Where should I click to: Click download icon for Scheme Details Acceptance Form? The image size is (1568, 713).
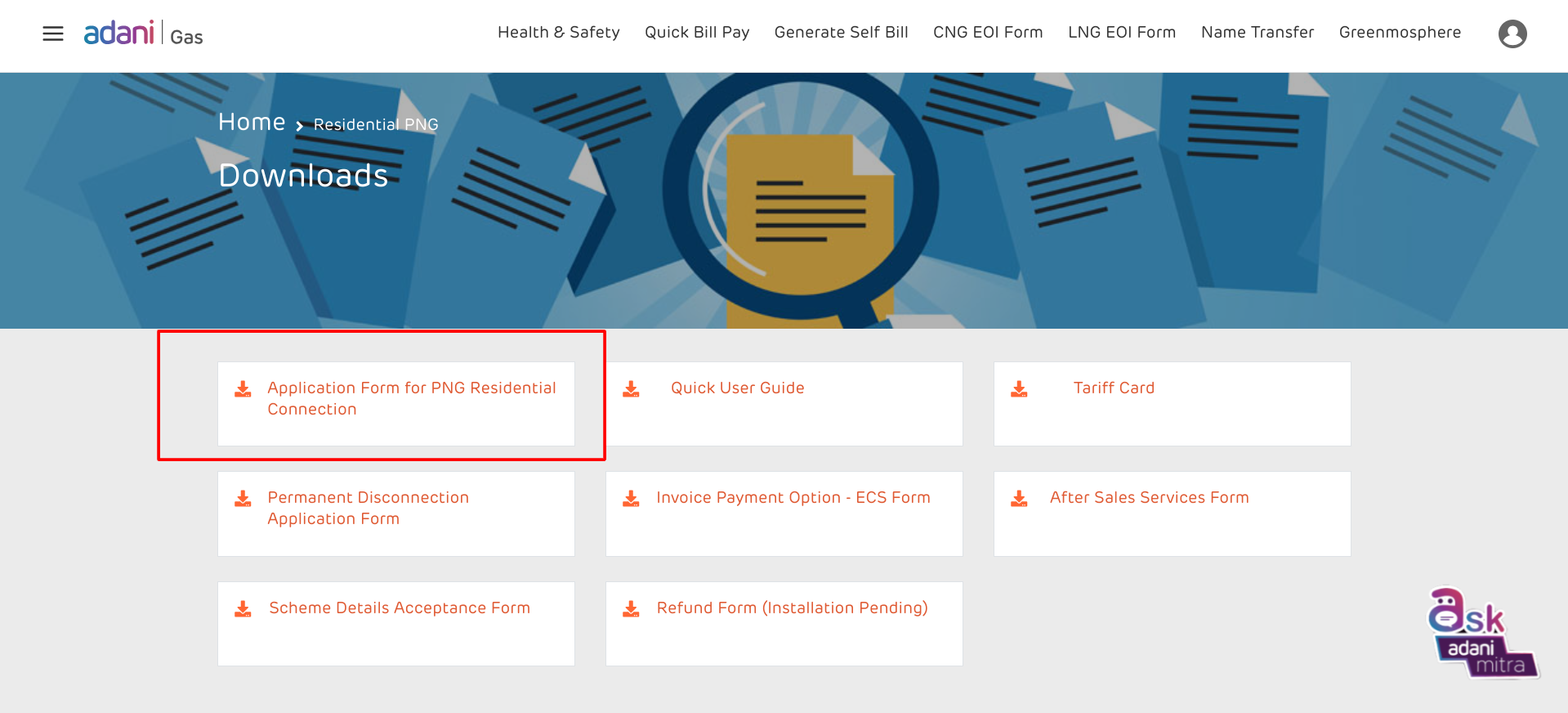243,609
